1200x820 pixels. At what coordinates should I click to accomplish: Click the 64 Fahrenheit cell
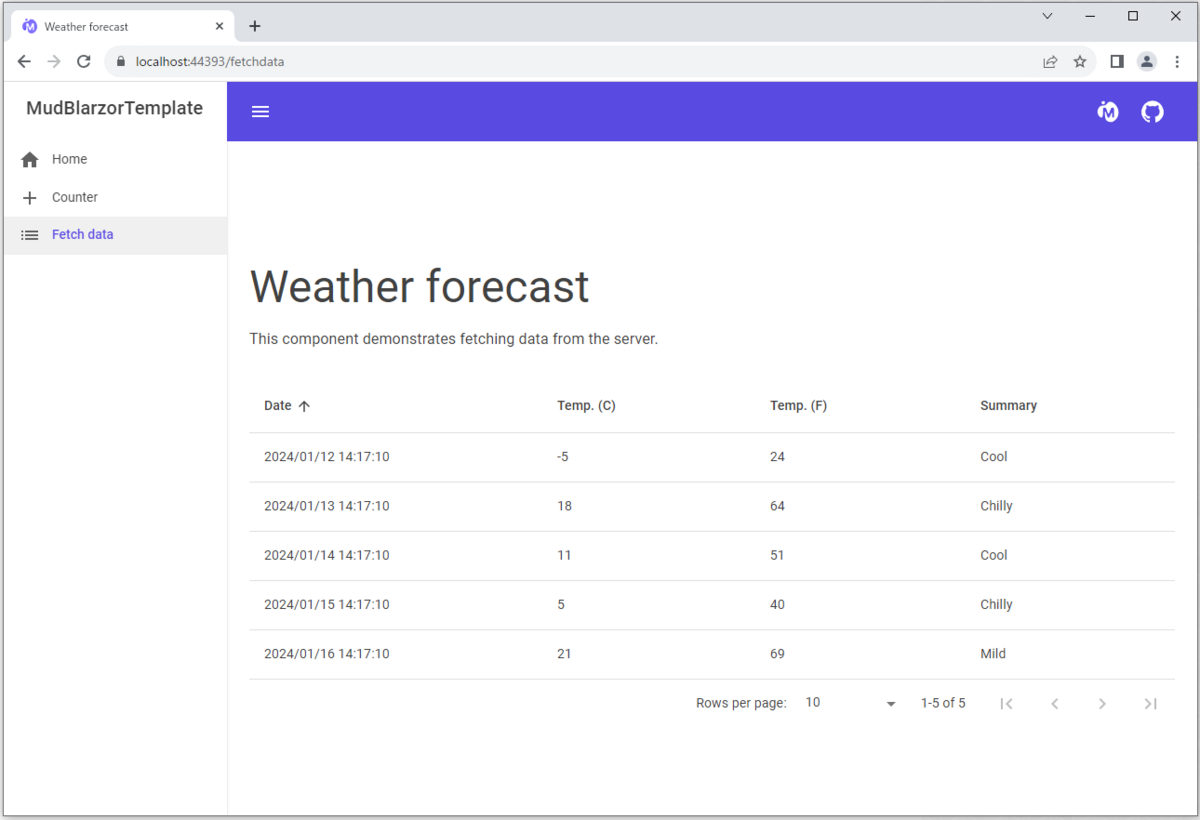(x=777, y=506)
